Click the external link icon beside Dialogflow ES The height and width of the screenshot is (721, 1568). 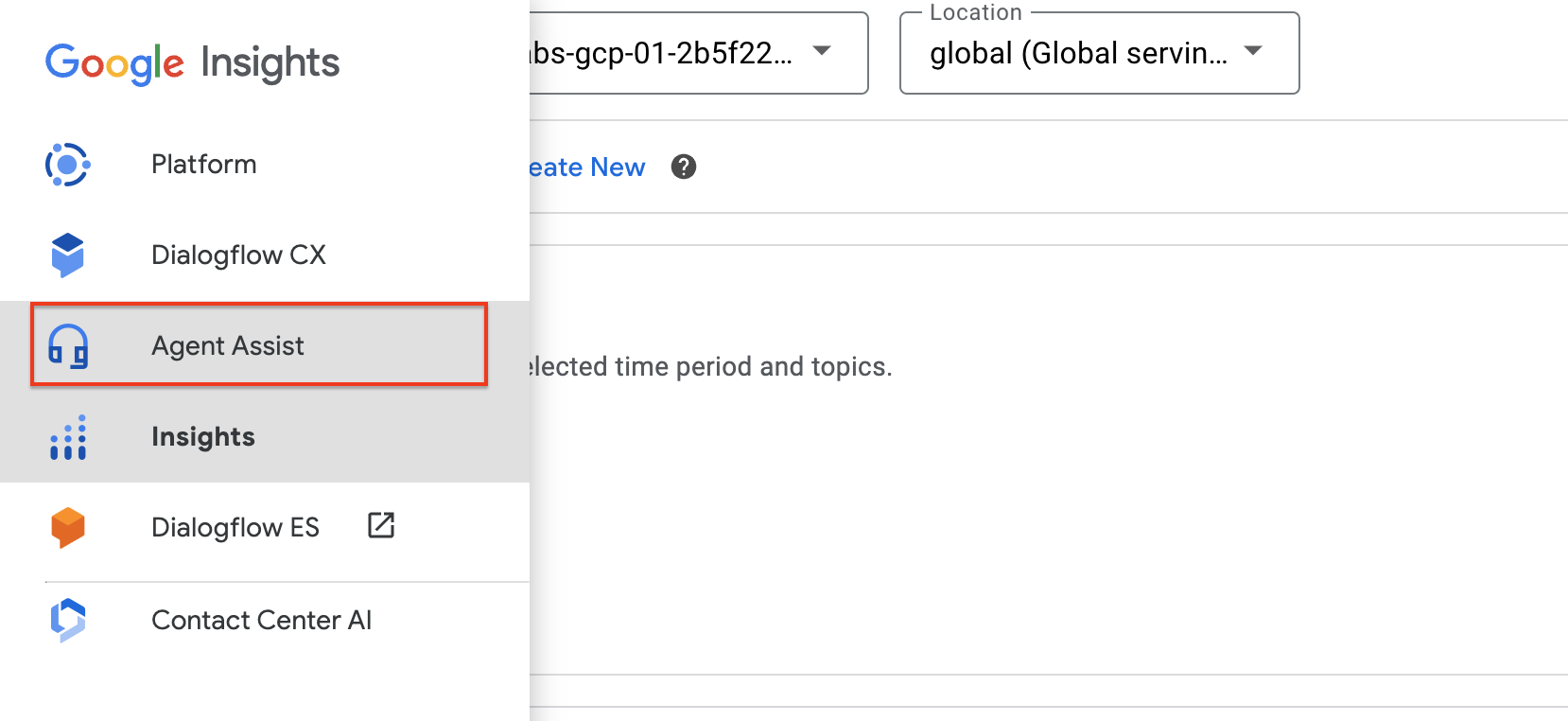click(x=380, y=525)
